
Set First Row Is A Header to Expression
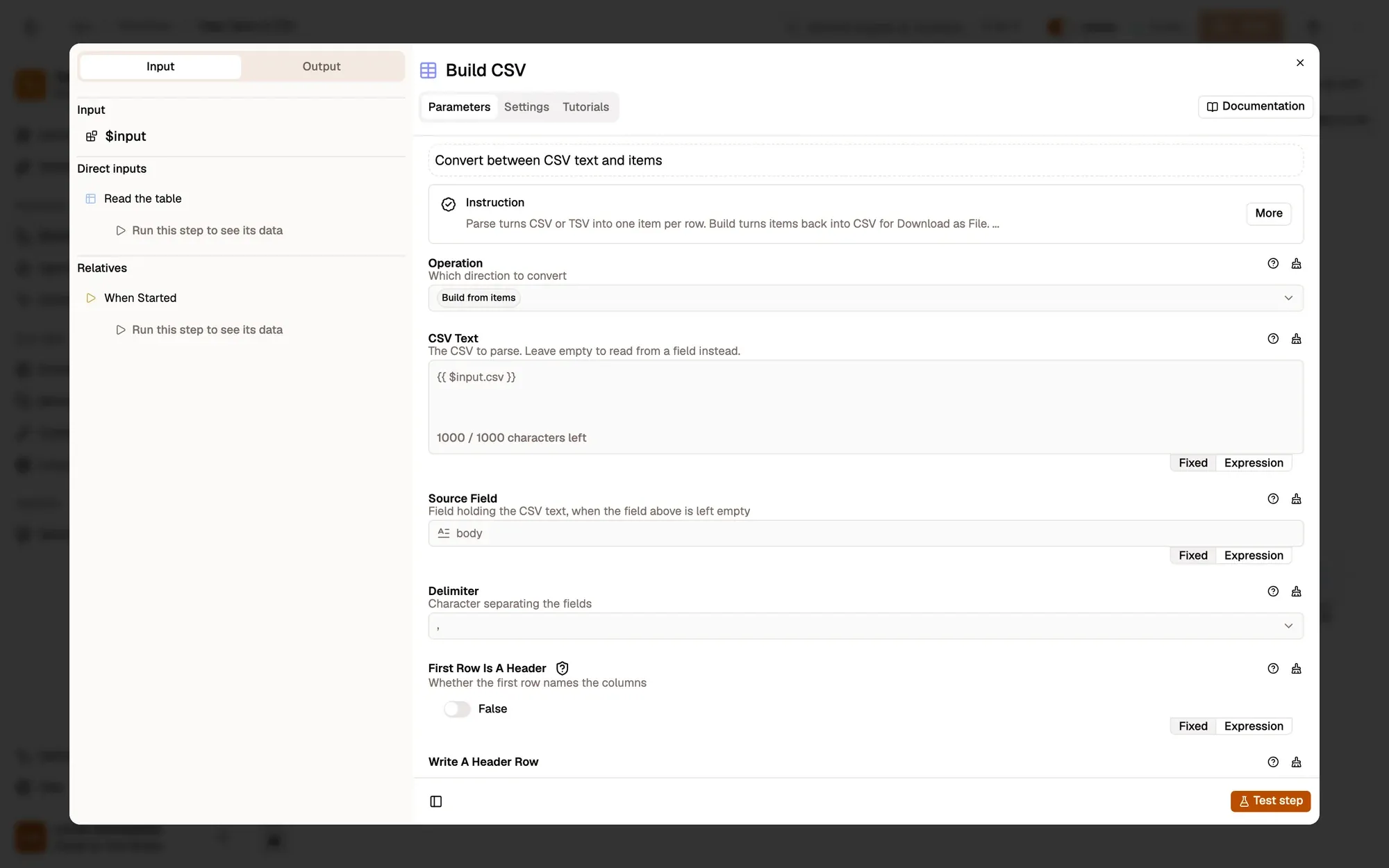[x=1254, y=726]
